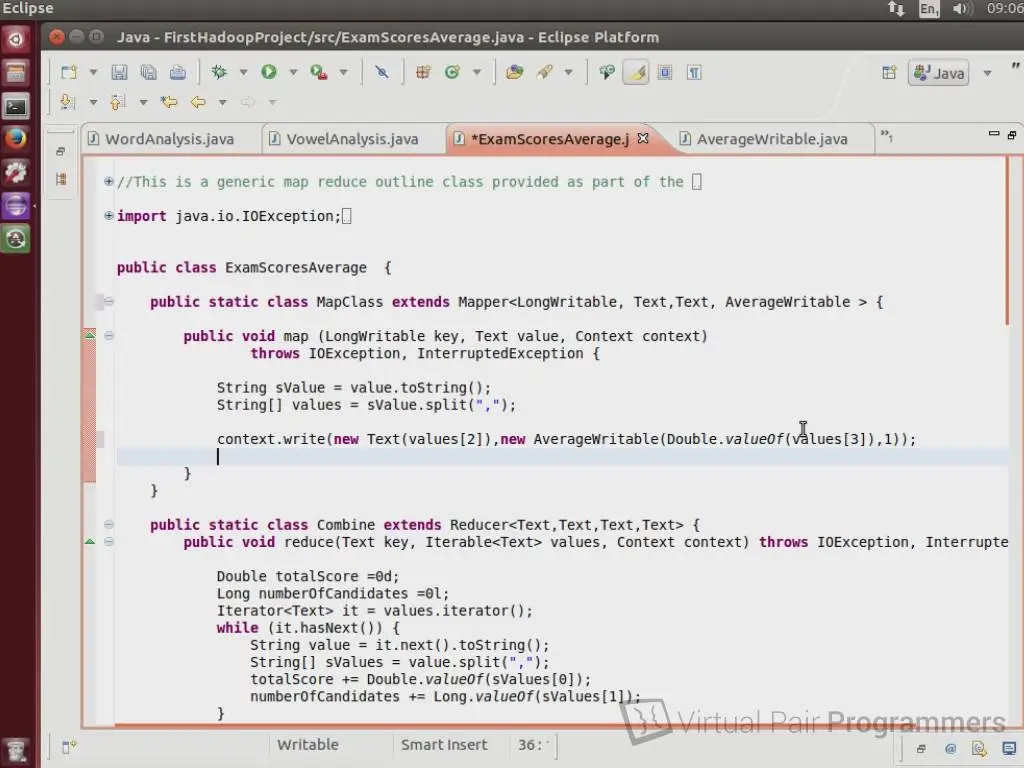Go to Previous Annotation icon
This screenshot has height=768, width=1024.
[x=118, y=102]
